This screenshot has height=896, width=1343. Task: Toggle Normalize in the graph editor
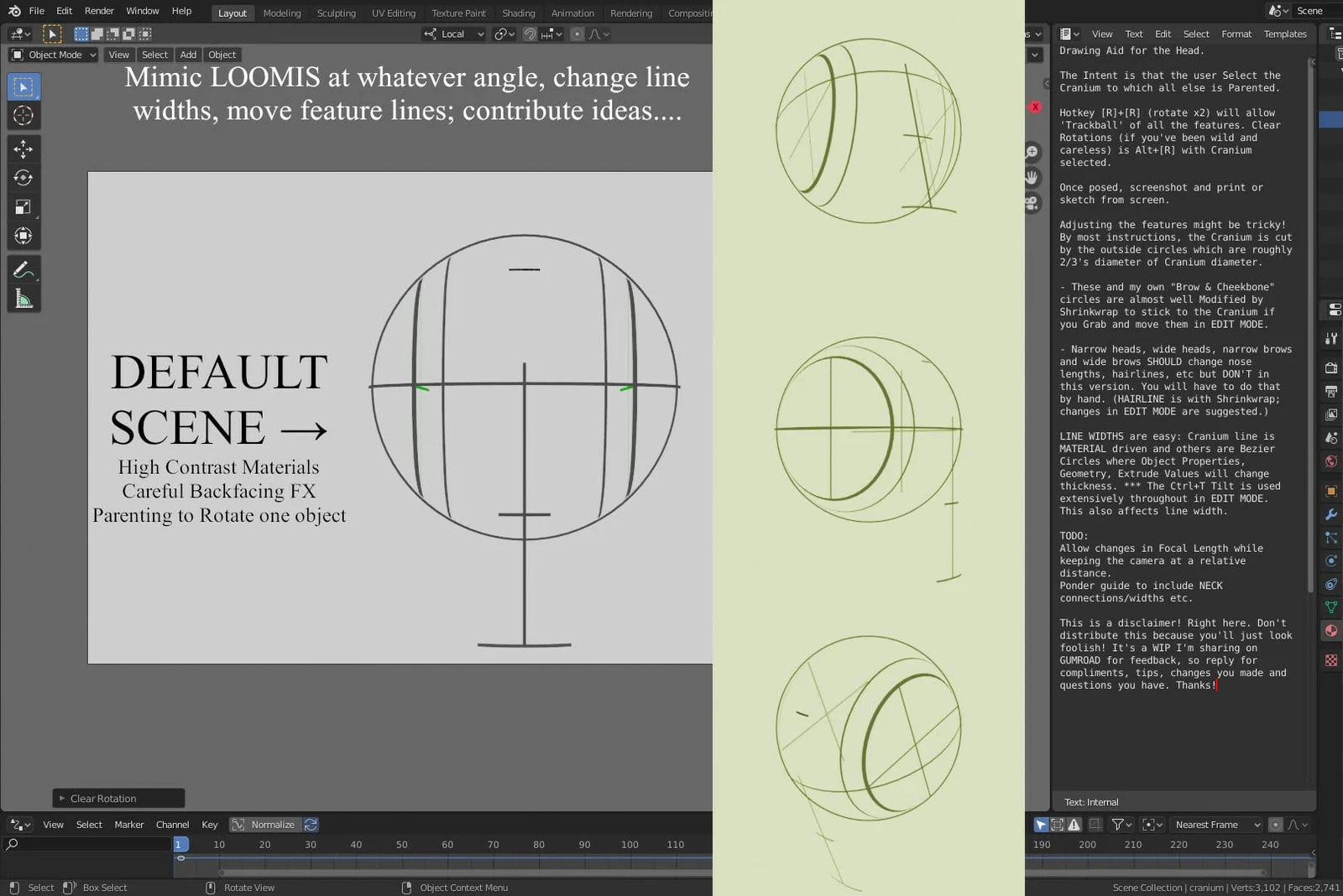pyautogui.click(x=264, y=825)
